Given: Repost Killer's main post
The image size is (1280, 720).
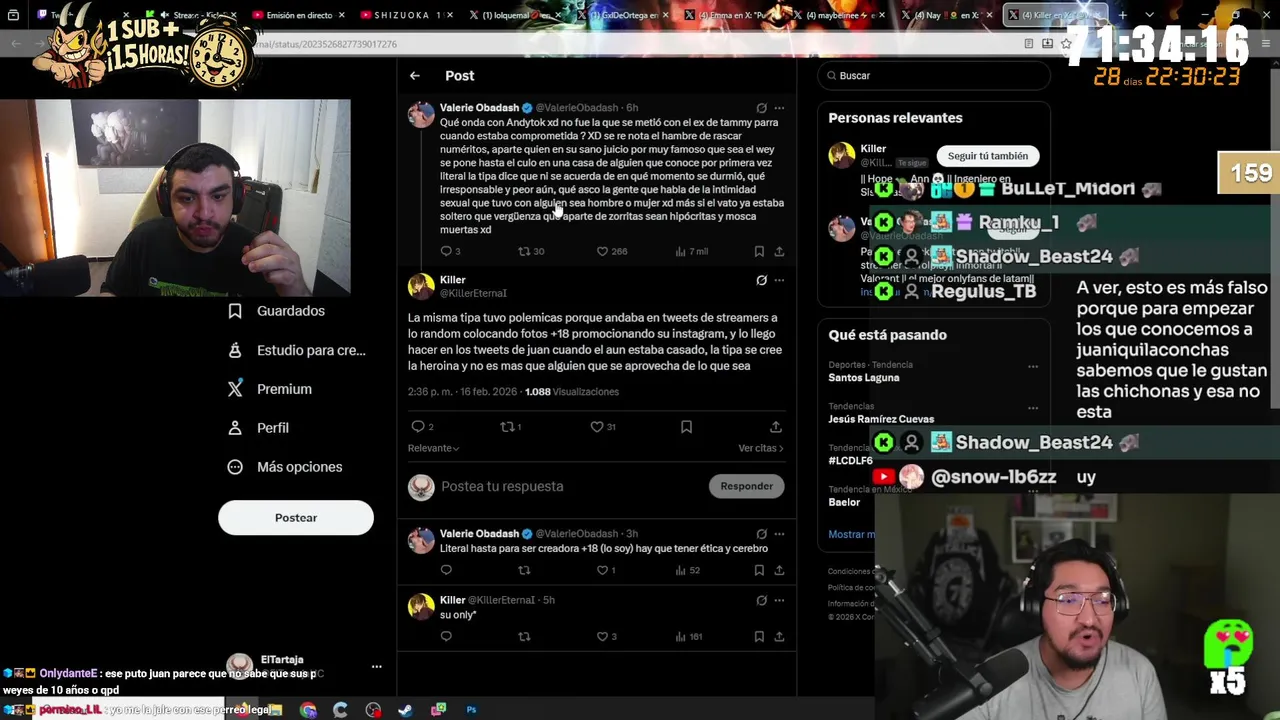Looking at the screenshot, I should coord(510,427).
